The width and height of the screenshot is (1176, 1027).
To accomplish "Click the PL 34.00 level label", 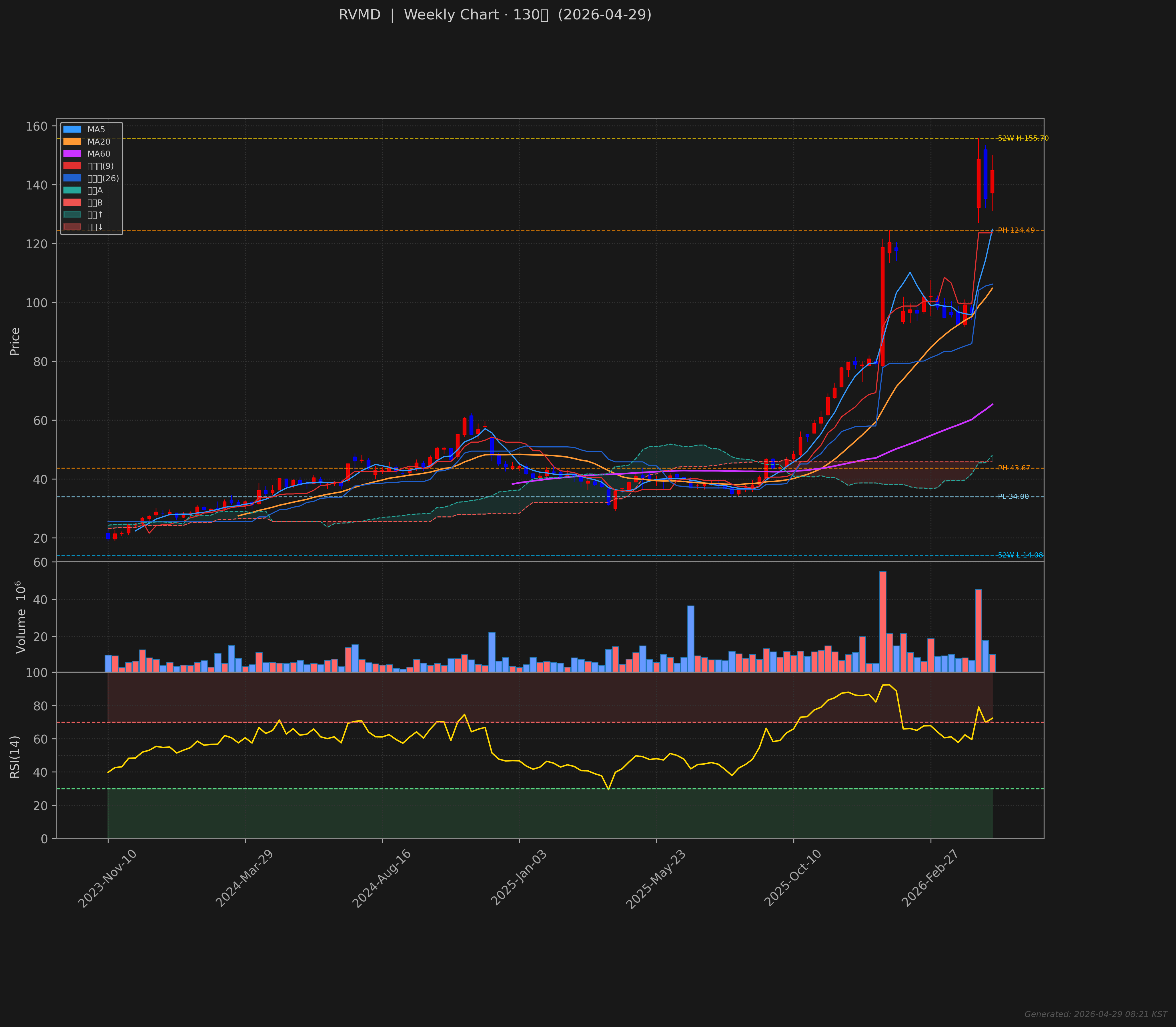I will pyautogui.click(x=1013, y=497).
